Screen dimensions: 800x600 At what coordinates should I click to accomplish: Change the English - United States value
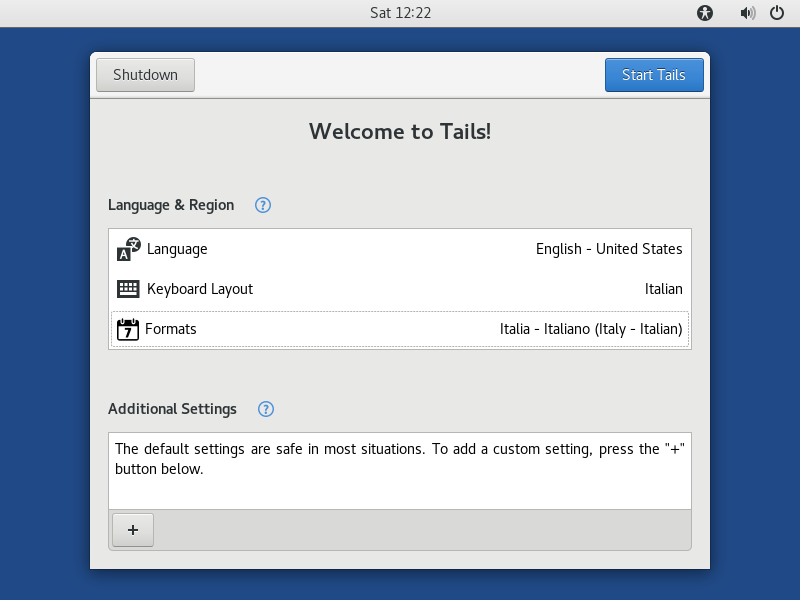609,249
